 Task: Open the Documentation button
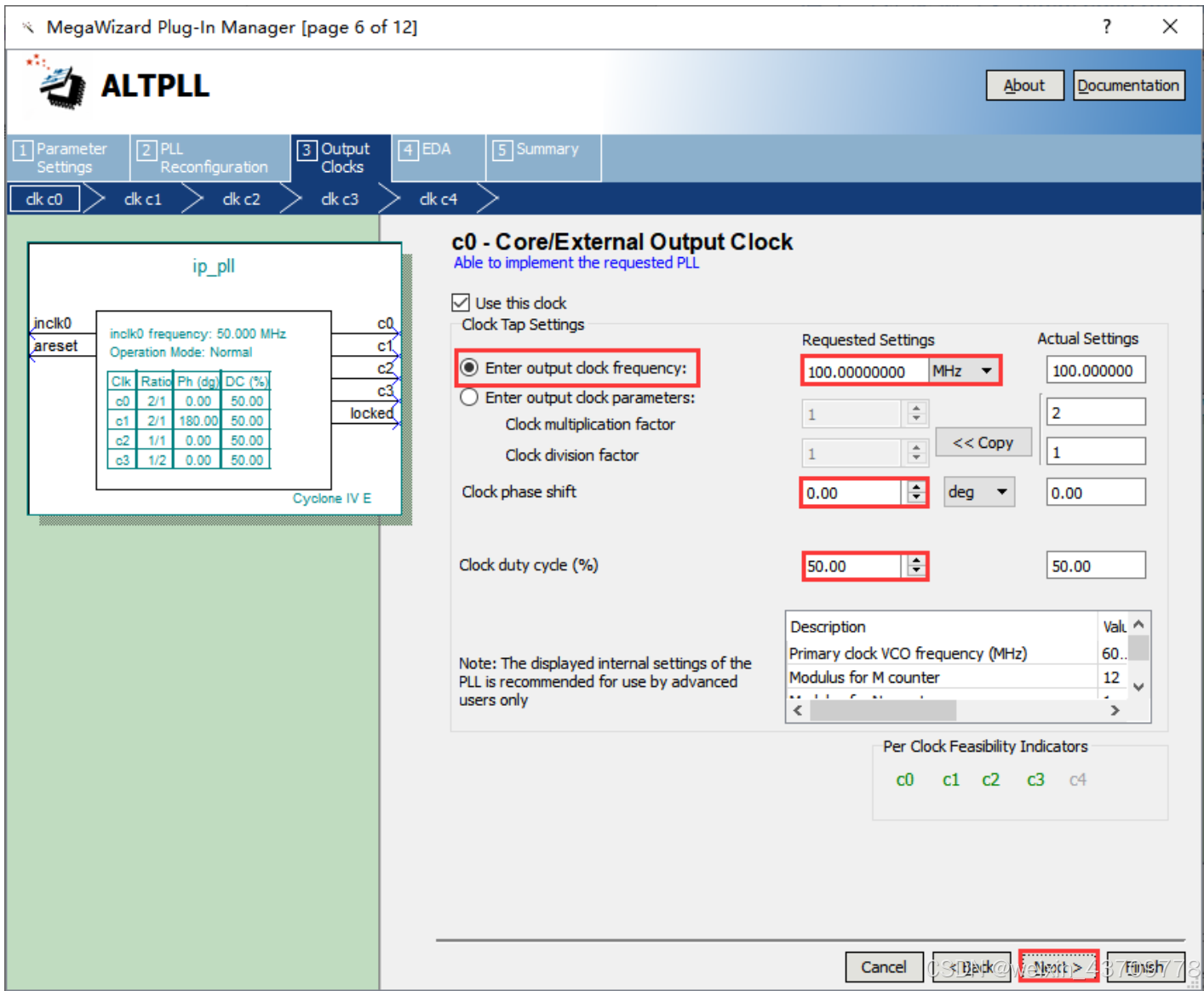pyautogui.click(x=1128, y=85)
